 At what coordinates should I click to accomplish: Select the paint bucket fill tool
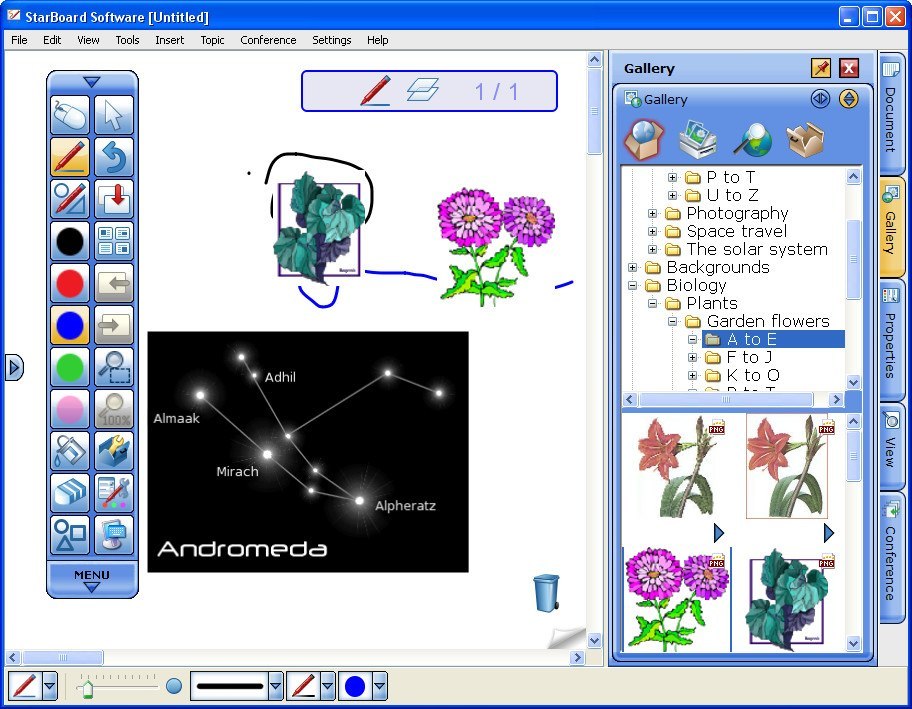tap(70, 452)
